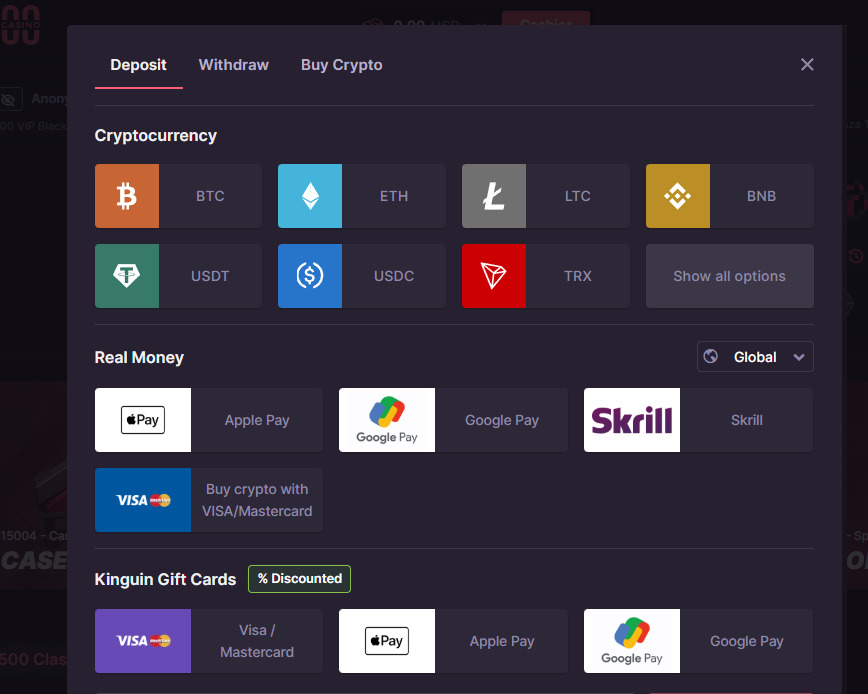This screenshot has height=694, width=868.
Task: Click the chevron arrow beside Global
Action: coord(798,357)
